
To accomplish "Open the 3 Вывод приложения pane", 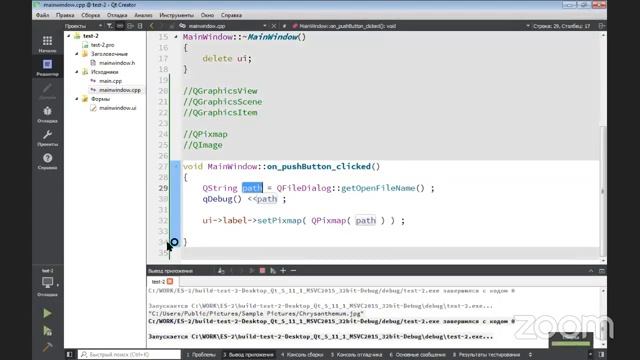I will 248,354.
